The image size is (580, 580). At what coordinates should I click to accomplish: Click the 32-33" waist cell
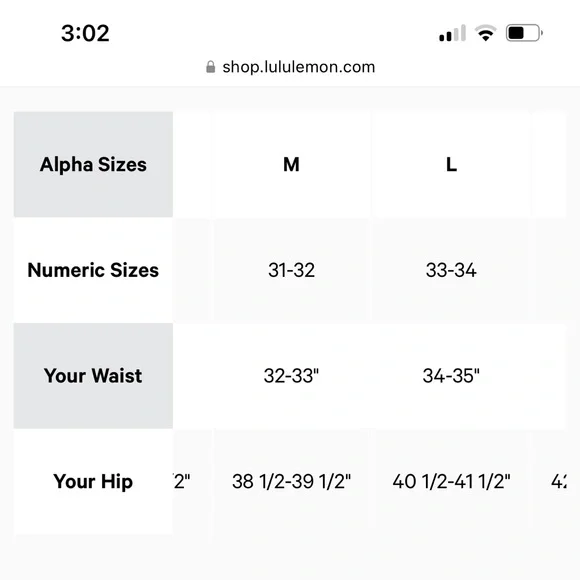tap(291, 376)
